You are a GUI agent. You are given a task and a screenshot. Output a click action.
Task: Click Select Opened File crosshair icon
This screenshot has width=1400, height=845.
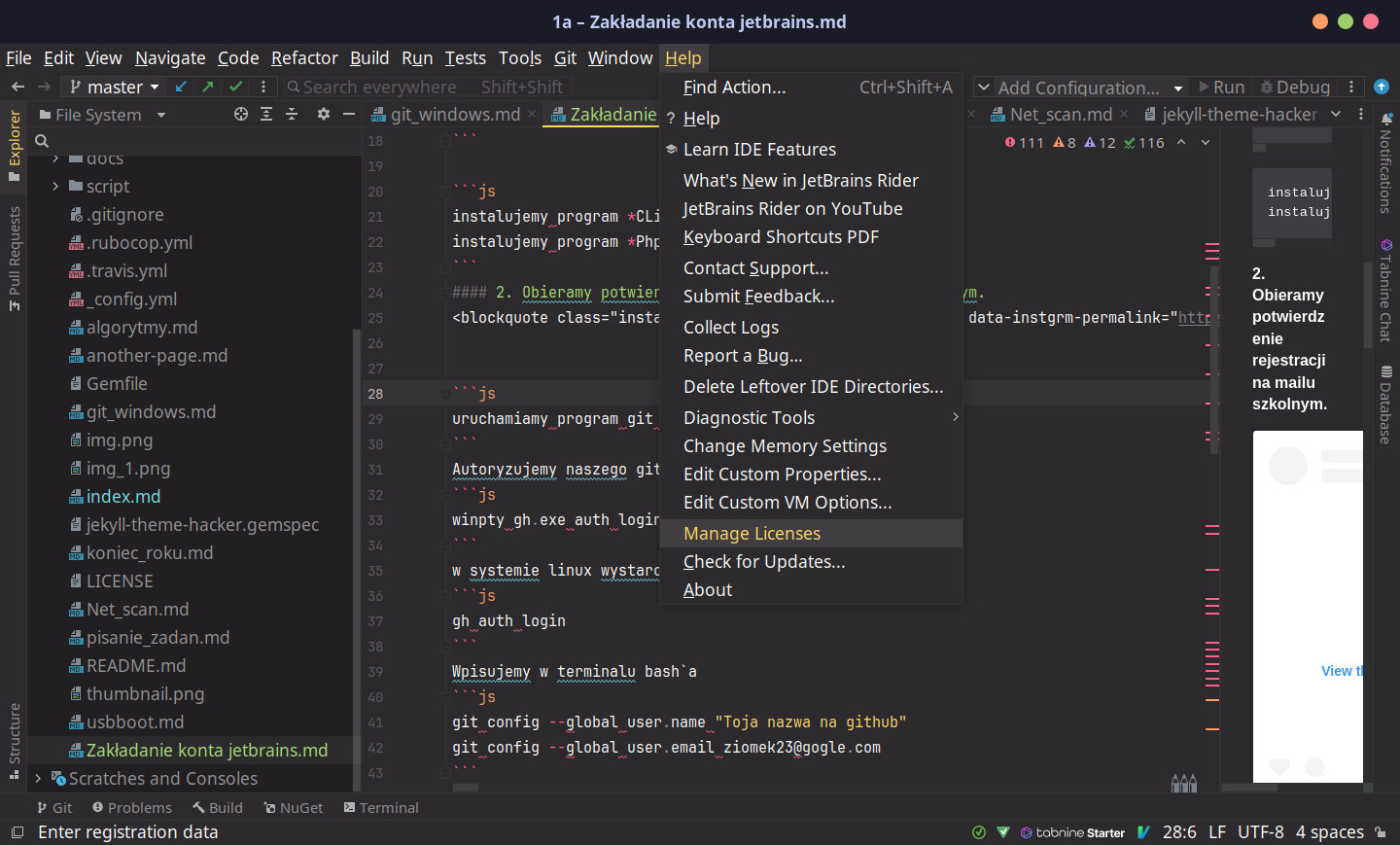click(x=241, y=114)
